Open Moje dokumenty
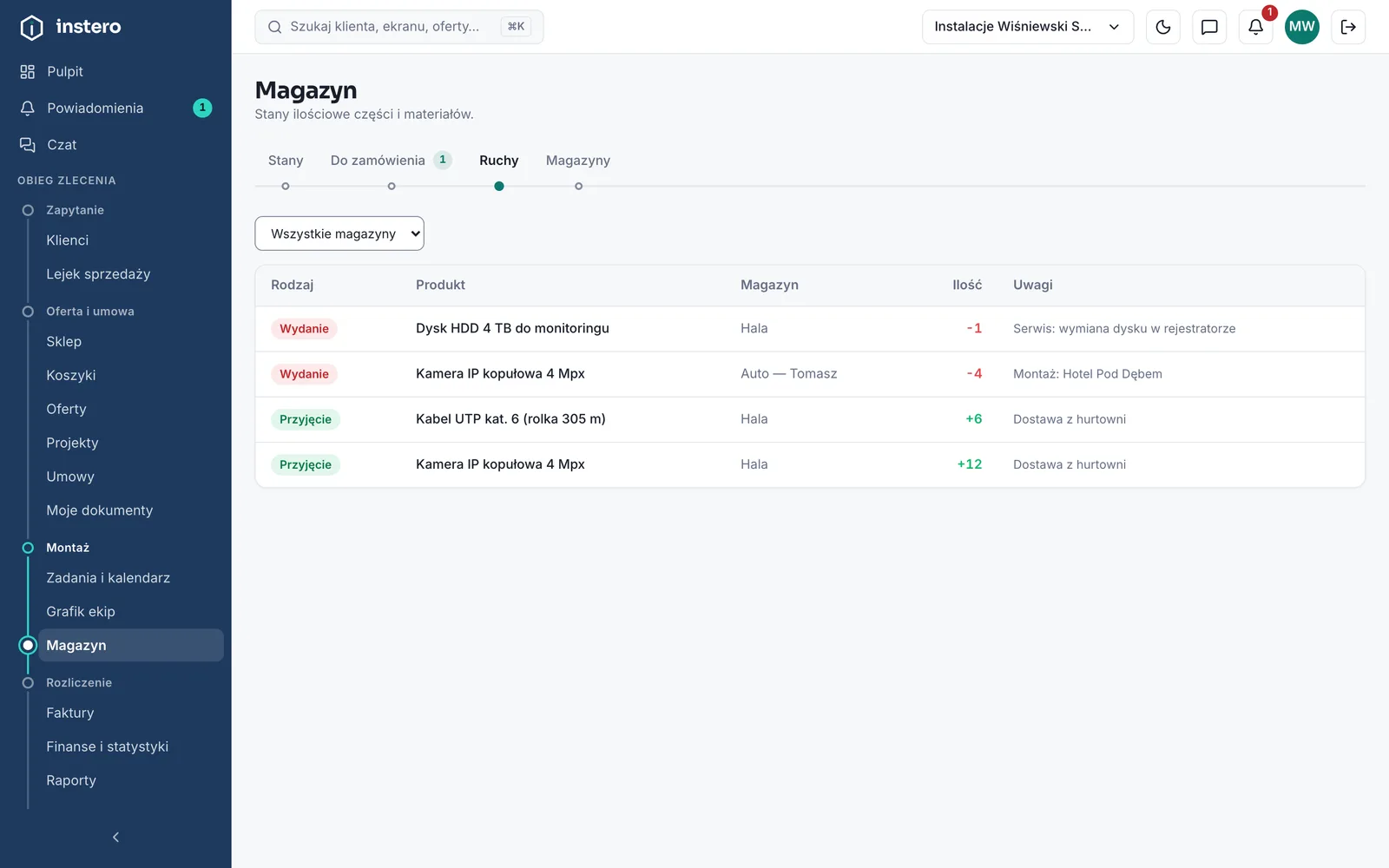Image resolution: width=1389 pixels, height=868 pixels. (100, 511)
